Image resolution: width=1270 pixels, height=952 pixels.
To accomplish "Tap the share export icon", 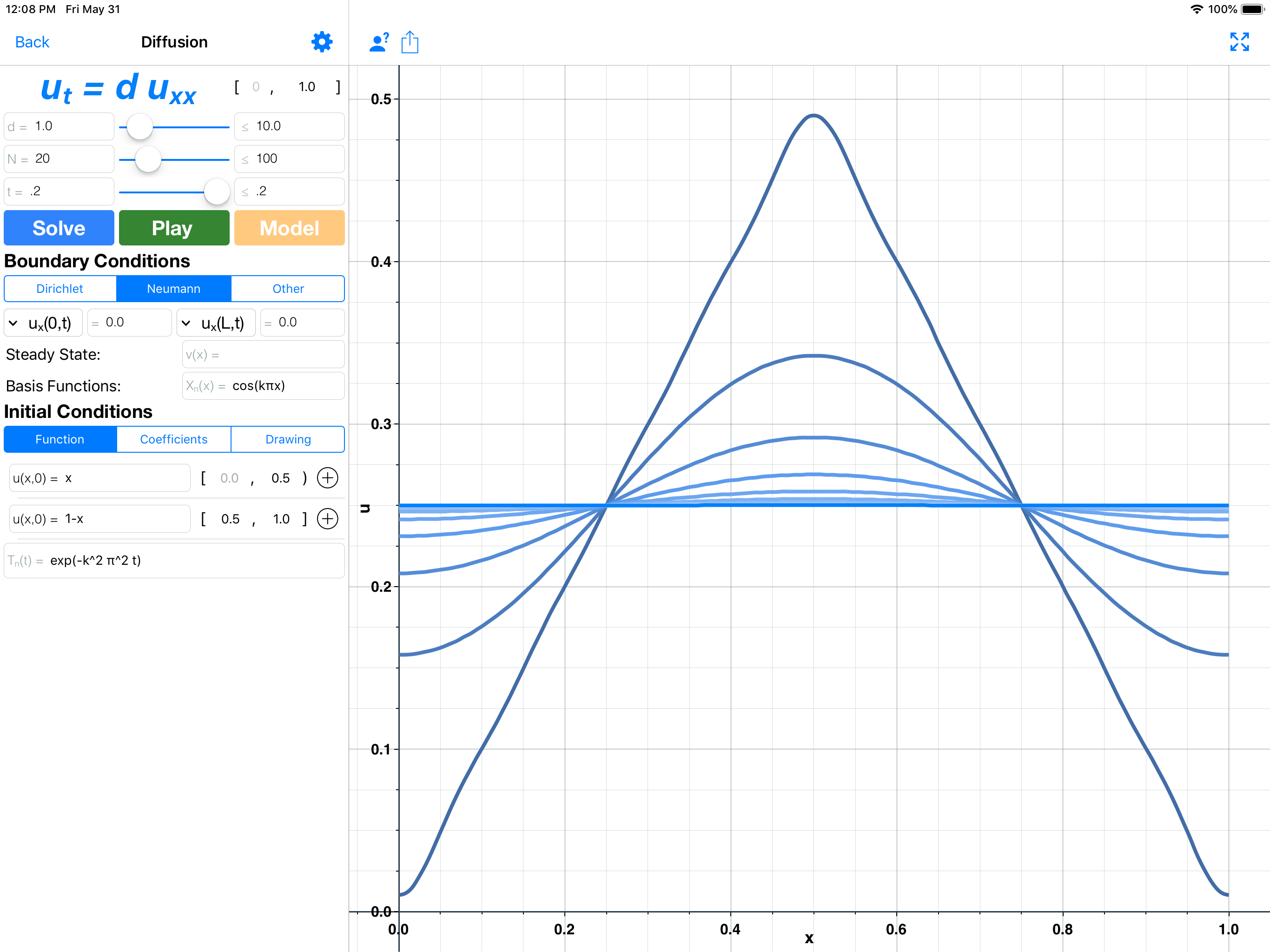I will point(410,42).
